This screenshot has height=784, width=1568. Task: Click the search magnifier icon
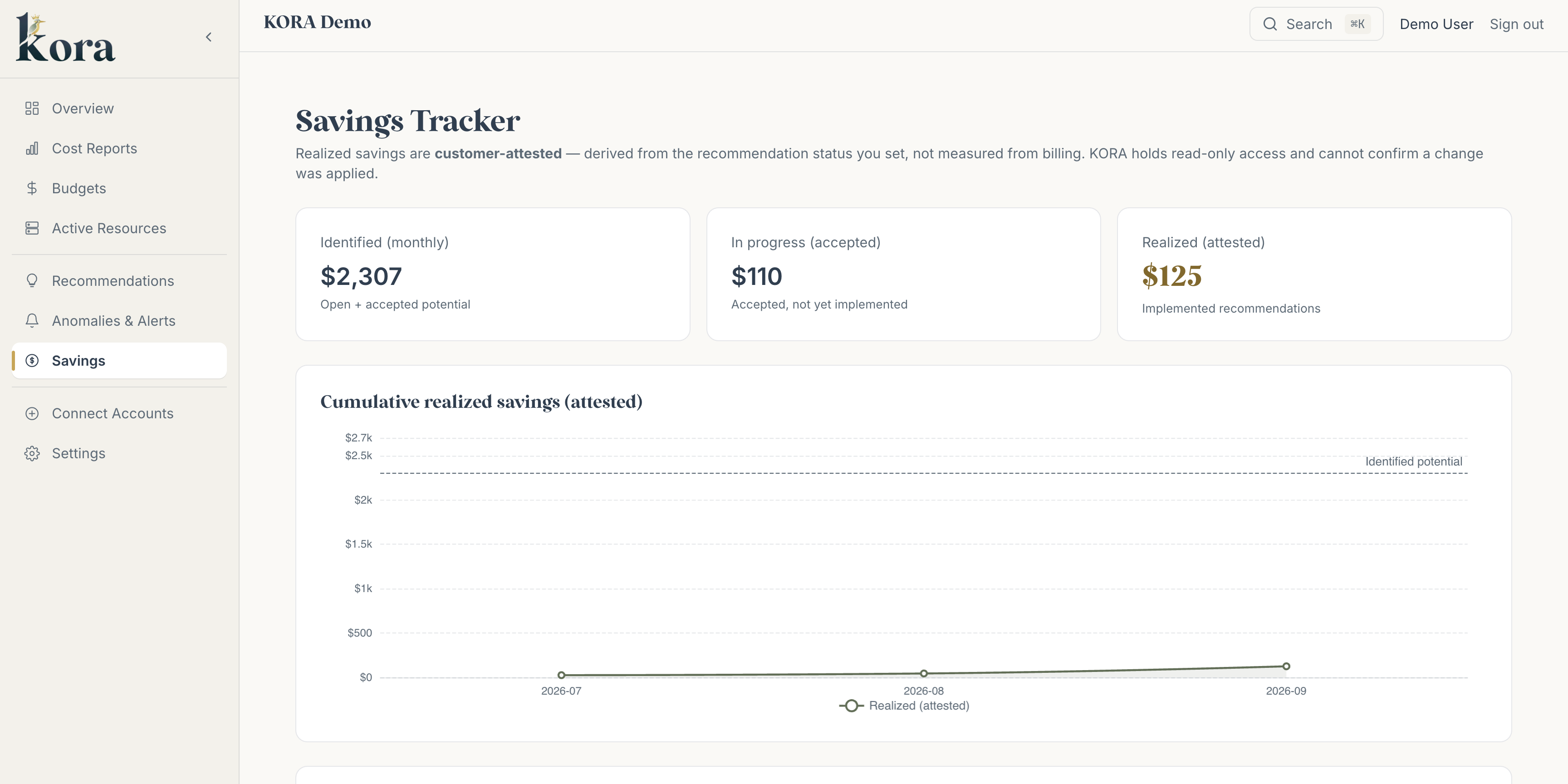pyautogui.click(x=1270, y=24)
